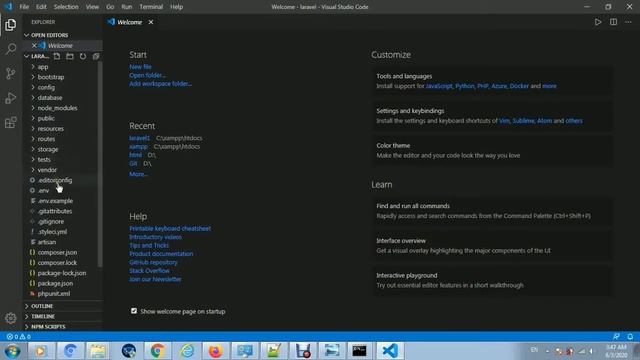The width and height of the screenshot is (640, 360).
Task: Click the Run play icon in editor toolbar
Action: pyautogui.click(x=598, y=22)
